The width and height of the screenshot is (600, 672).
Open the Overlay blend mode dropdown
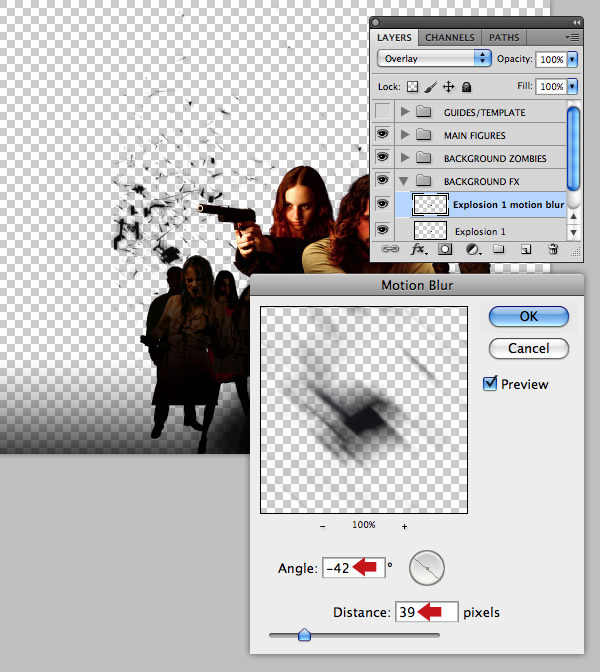coord(434,58)
